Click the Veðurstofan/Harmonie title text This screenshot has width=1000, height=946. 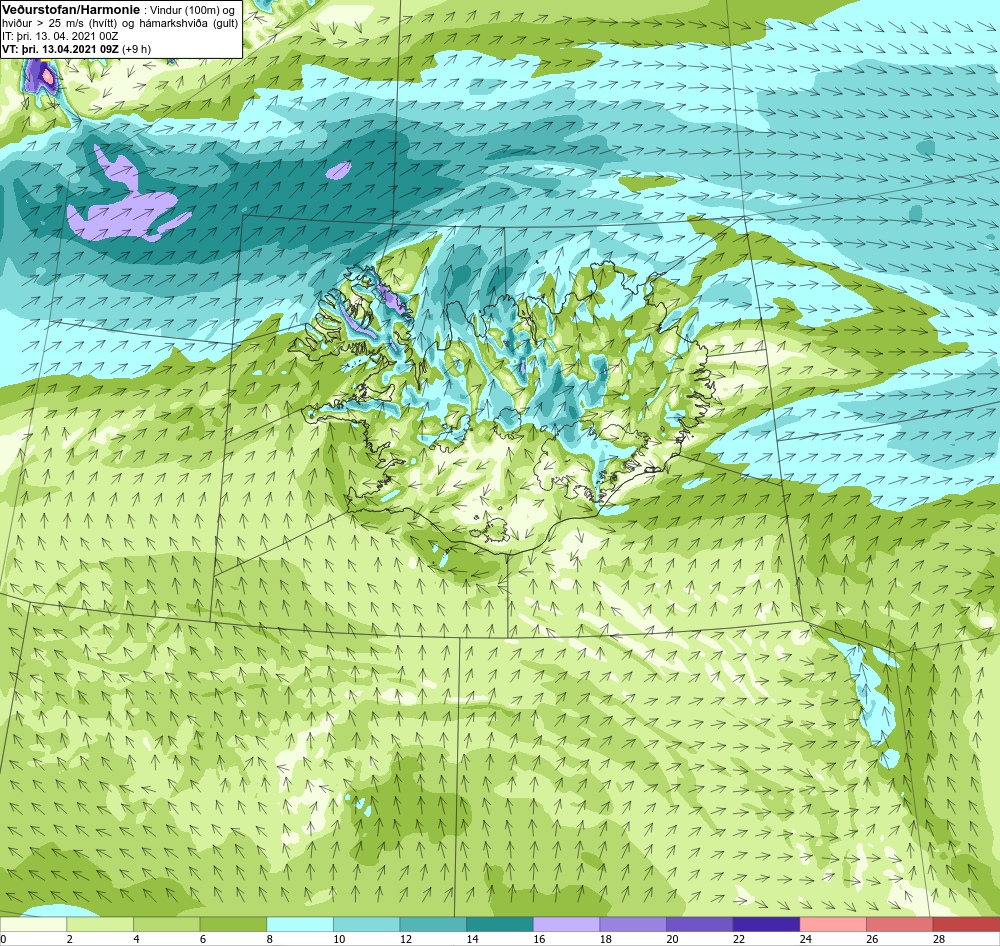coord(70,10)
